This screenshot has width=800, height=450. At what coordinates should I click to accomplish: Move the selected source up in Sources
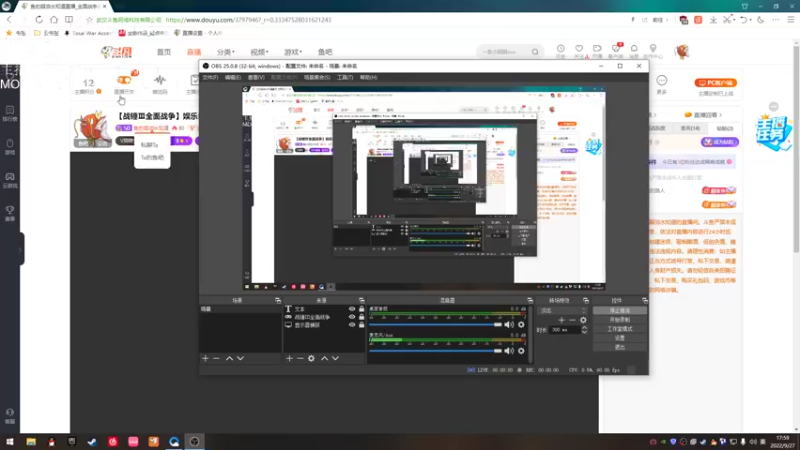tap(324, 359)
